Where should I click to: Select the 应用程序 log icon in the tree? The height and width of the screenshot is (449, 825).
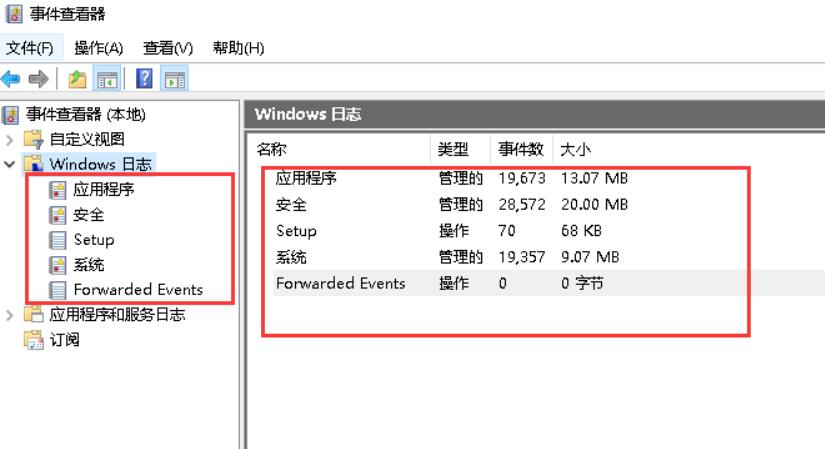click(57, 189)
